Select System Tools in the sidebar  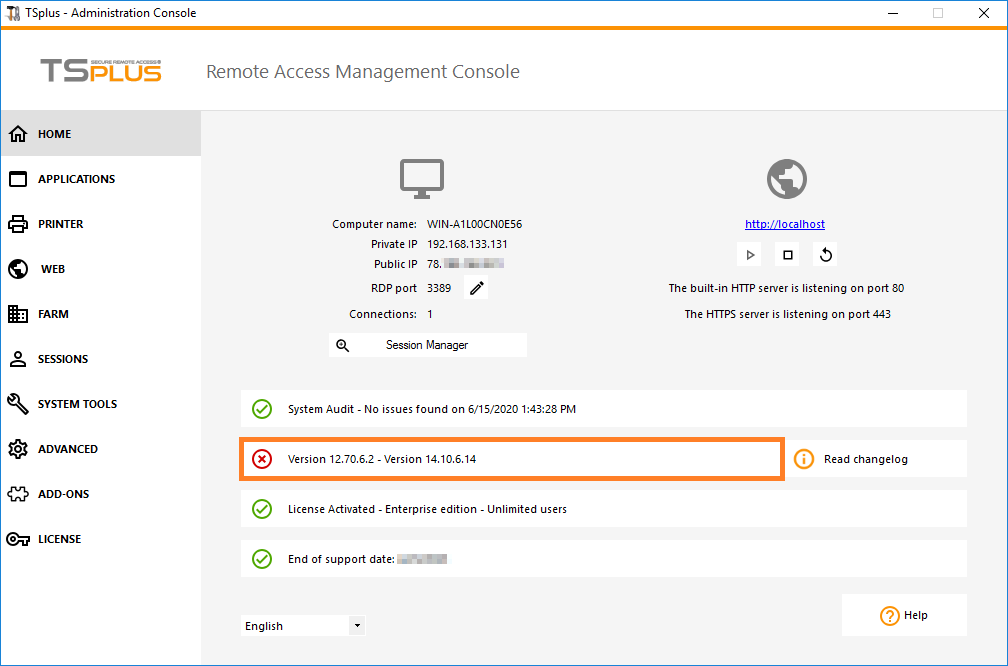click(x=77, y=404)
